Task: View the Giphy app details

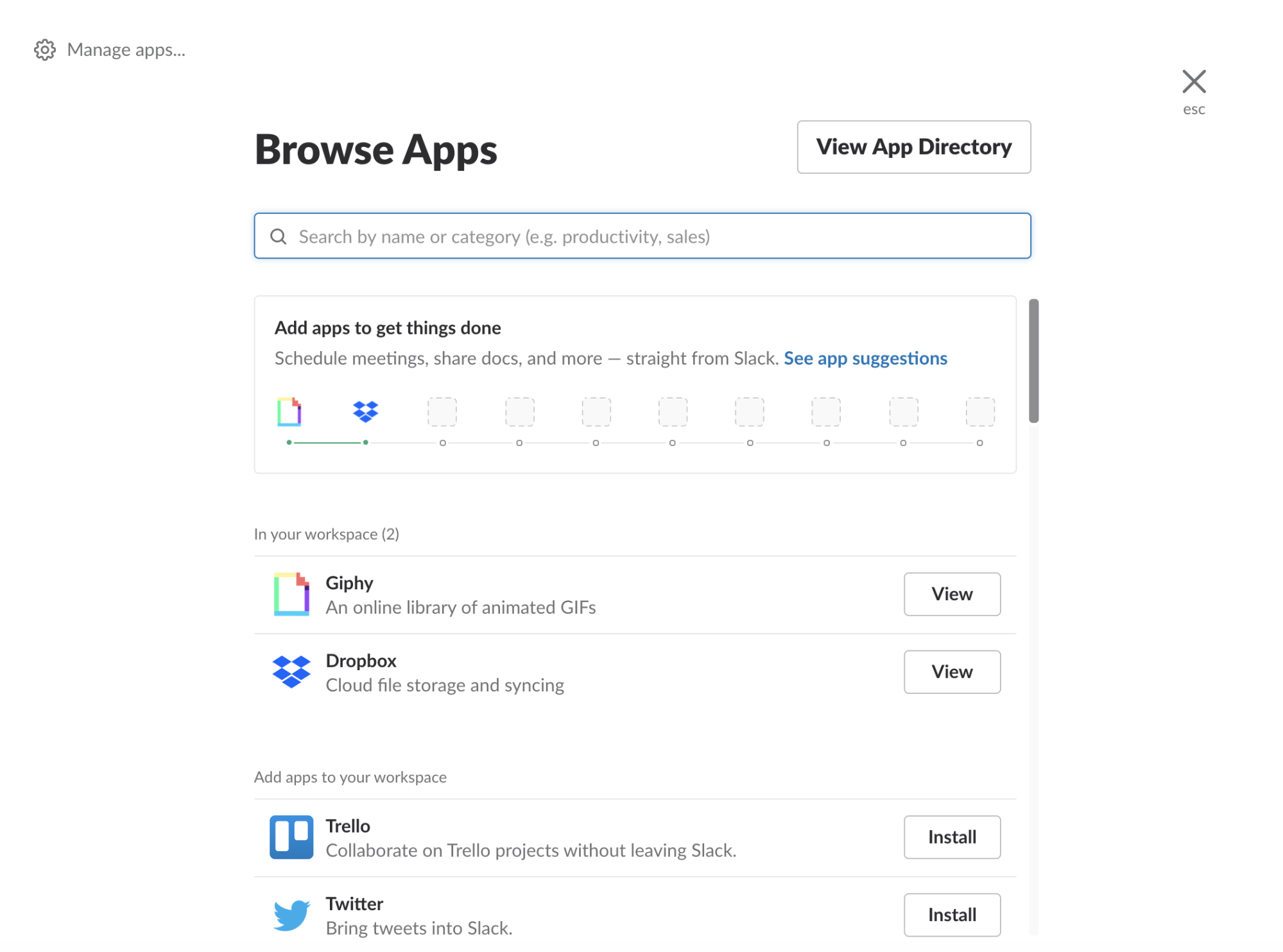Action: click(x=952, y=594)
